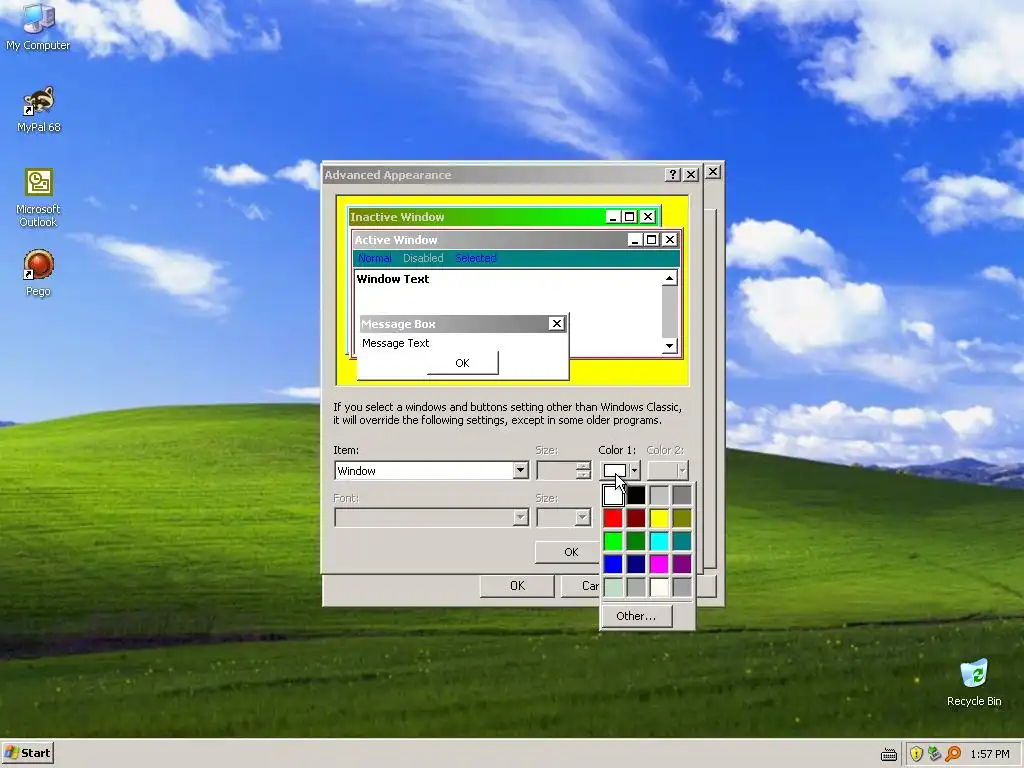Select the bright red swatch
The width and height of the screenshot is (1024, 768).
point(613,518)
